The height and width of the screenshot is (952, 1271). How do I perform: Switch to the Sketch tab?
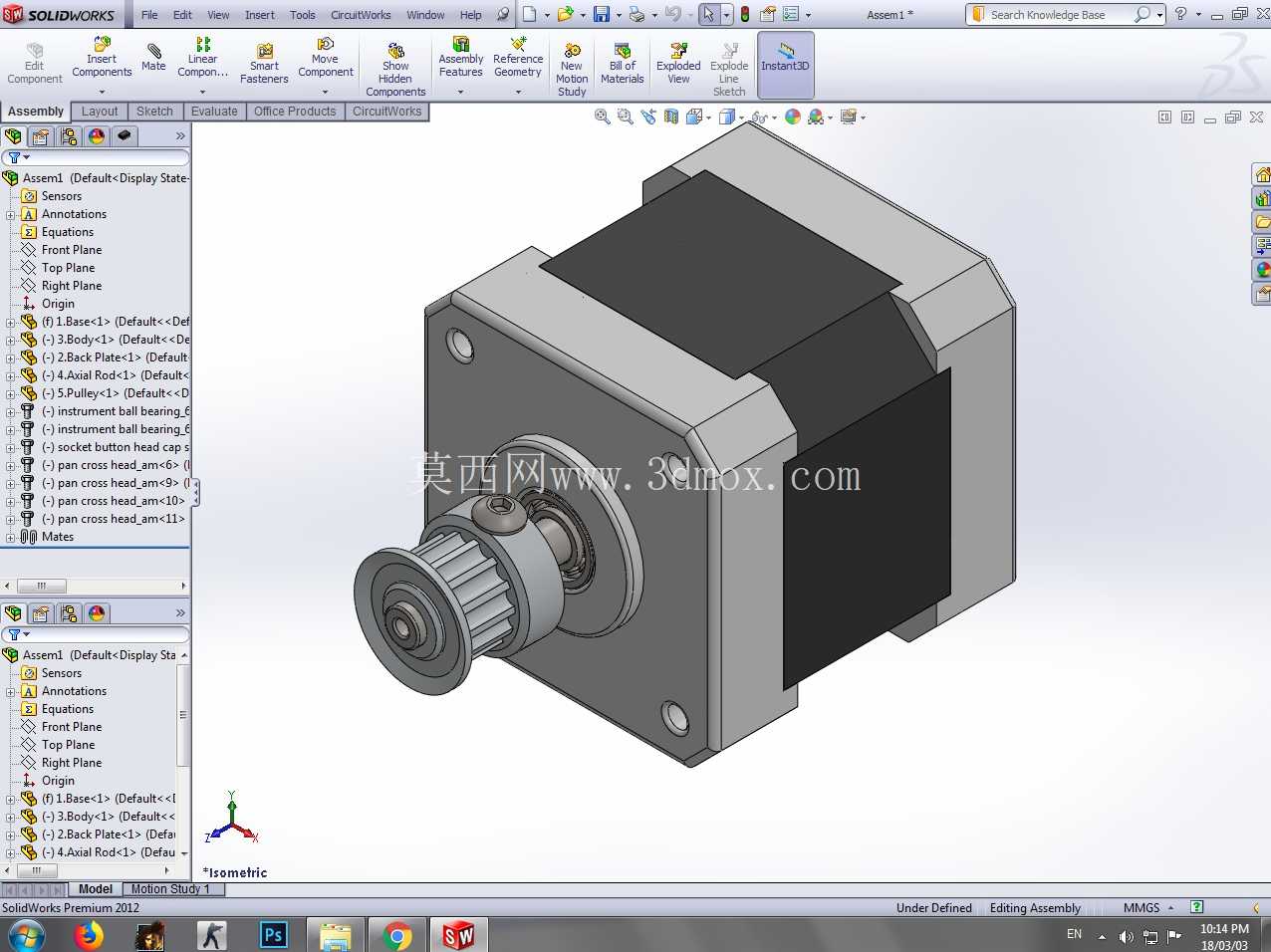[154, 112]
